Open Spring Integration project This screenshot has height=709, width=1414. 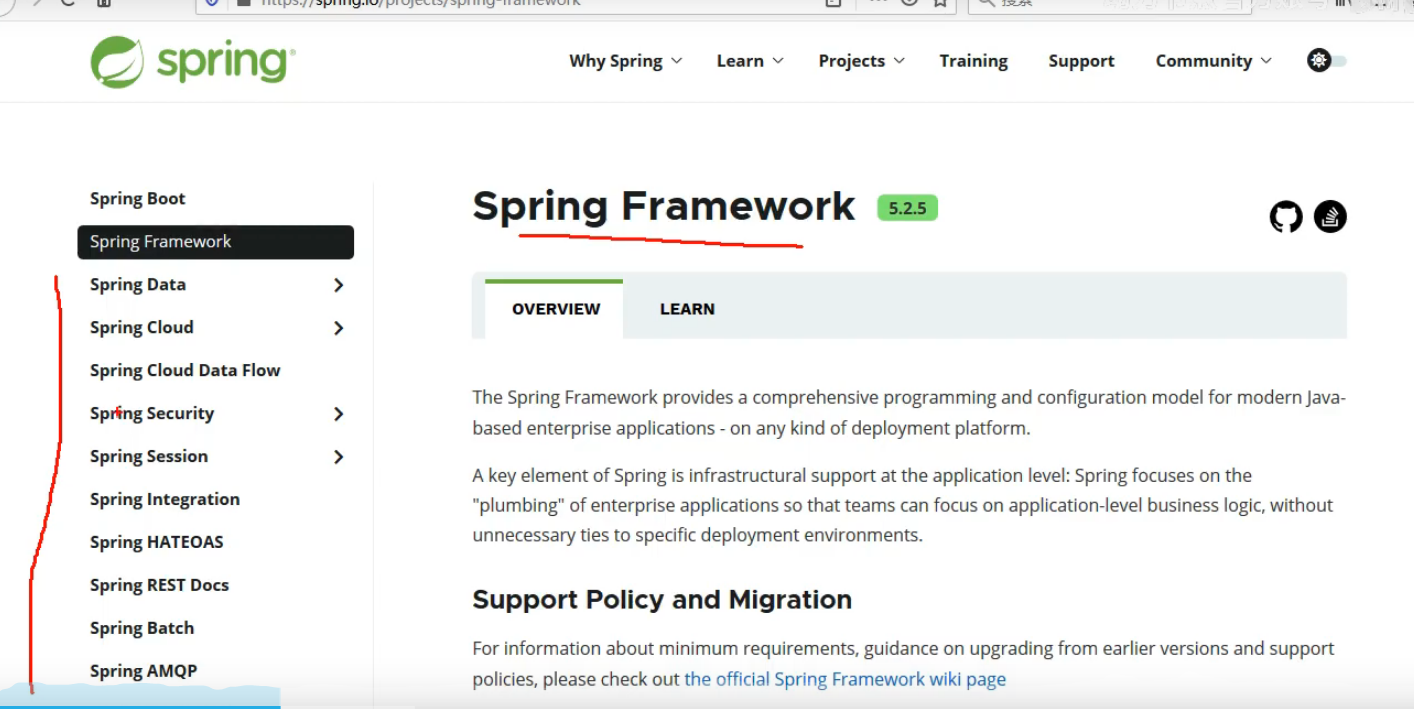[x=165, y=499]
